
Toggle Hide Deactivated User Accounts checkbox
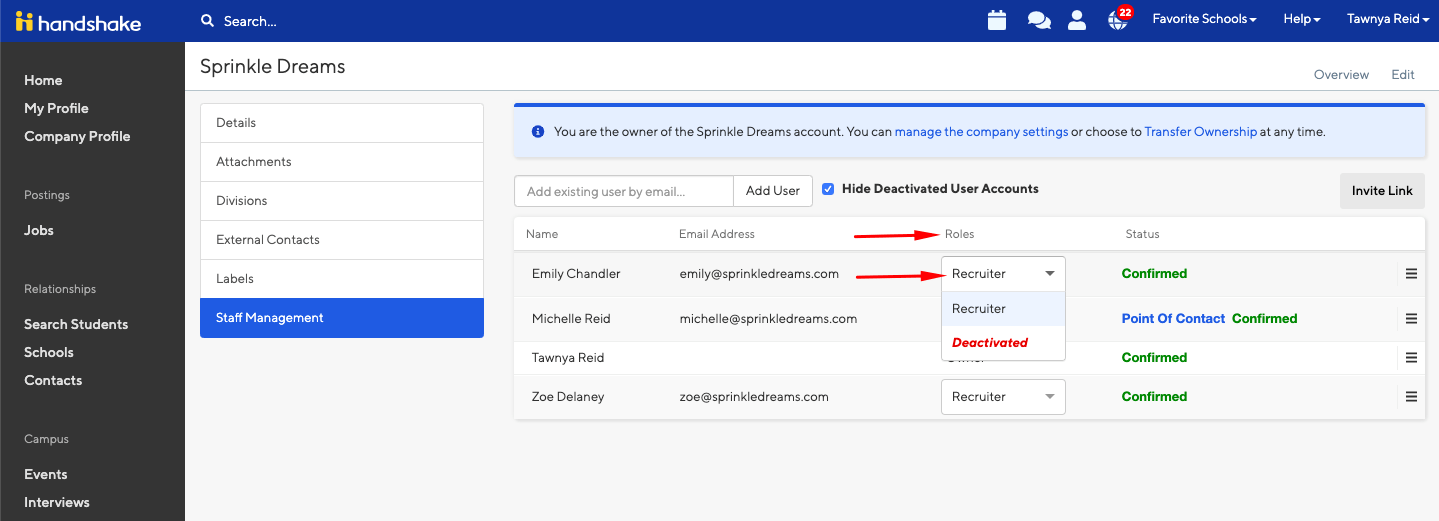(828, 188)
